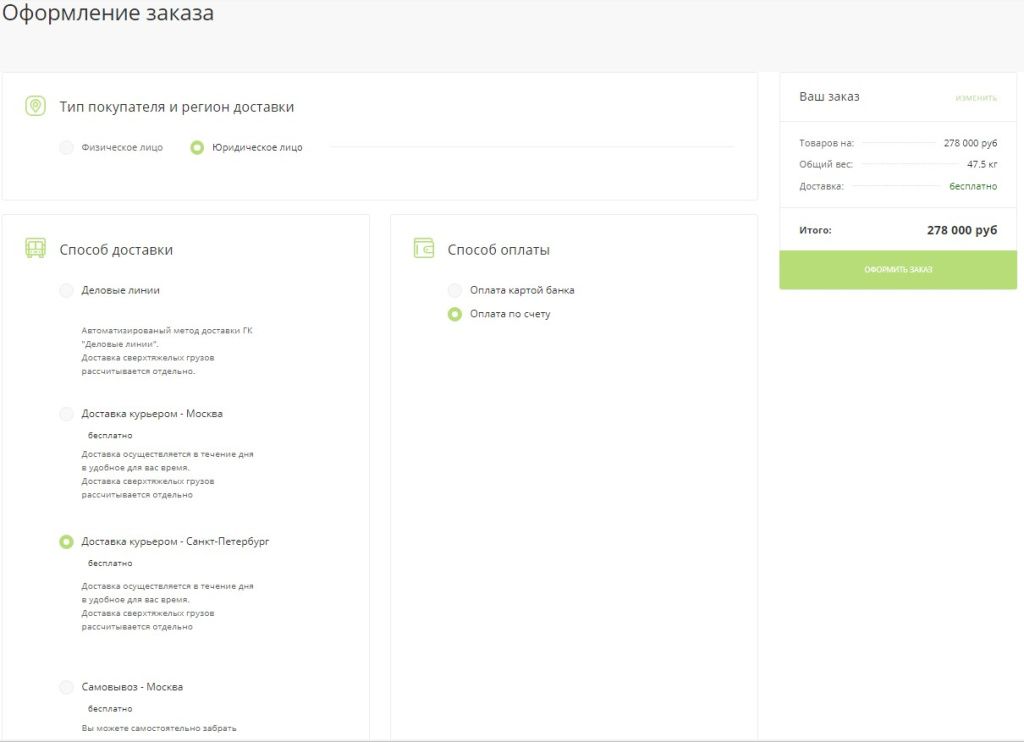Choose Доставка курьером - Москва option
Viewport: 1024px width, 742px height.
(66, 414)
